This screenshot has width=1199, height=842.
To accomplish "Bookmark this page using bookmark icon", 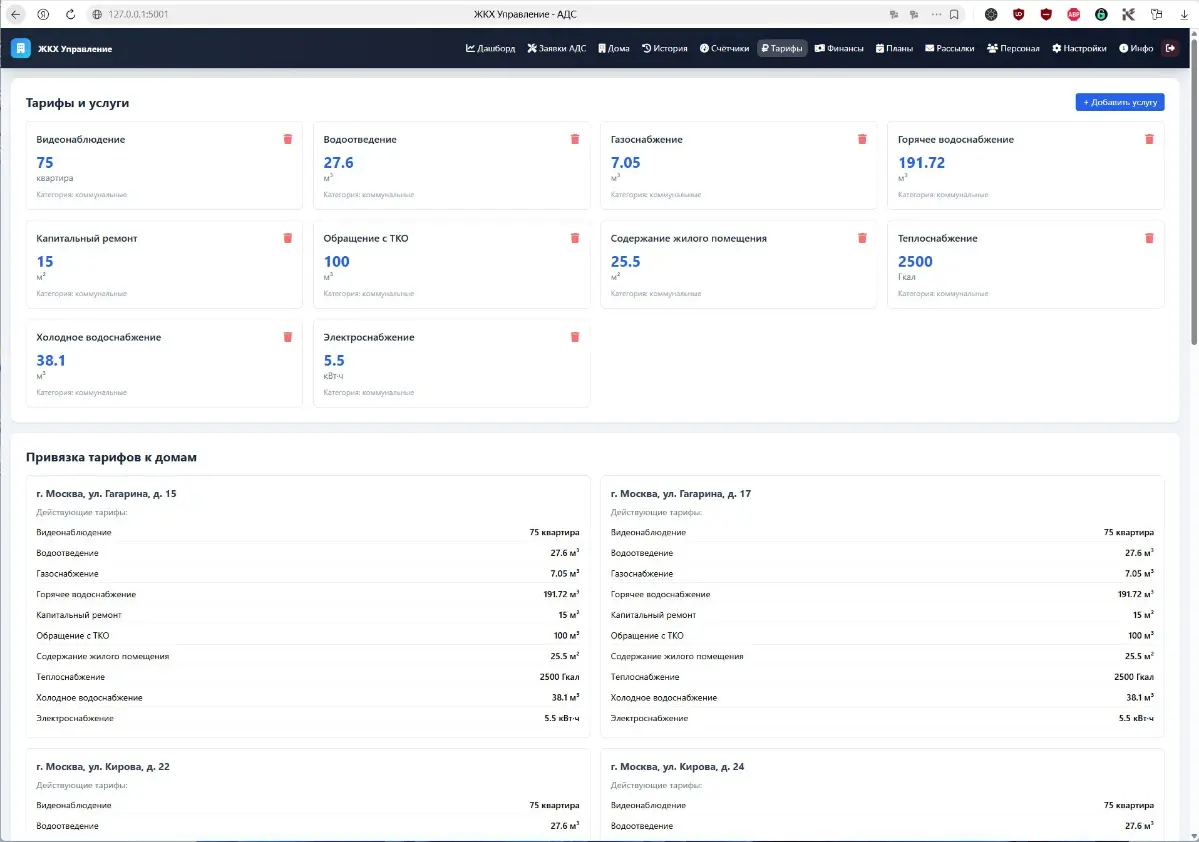I will (x=954, y=14).
